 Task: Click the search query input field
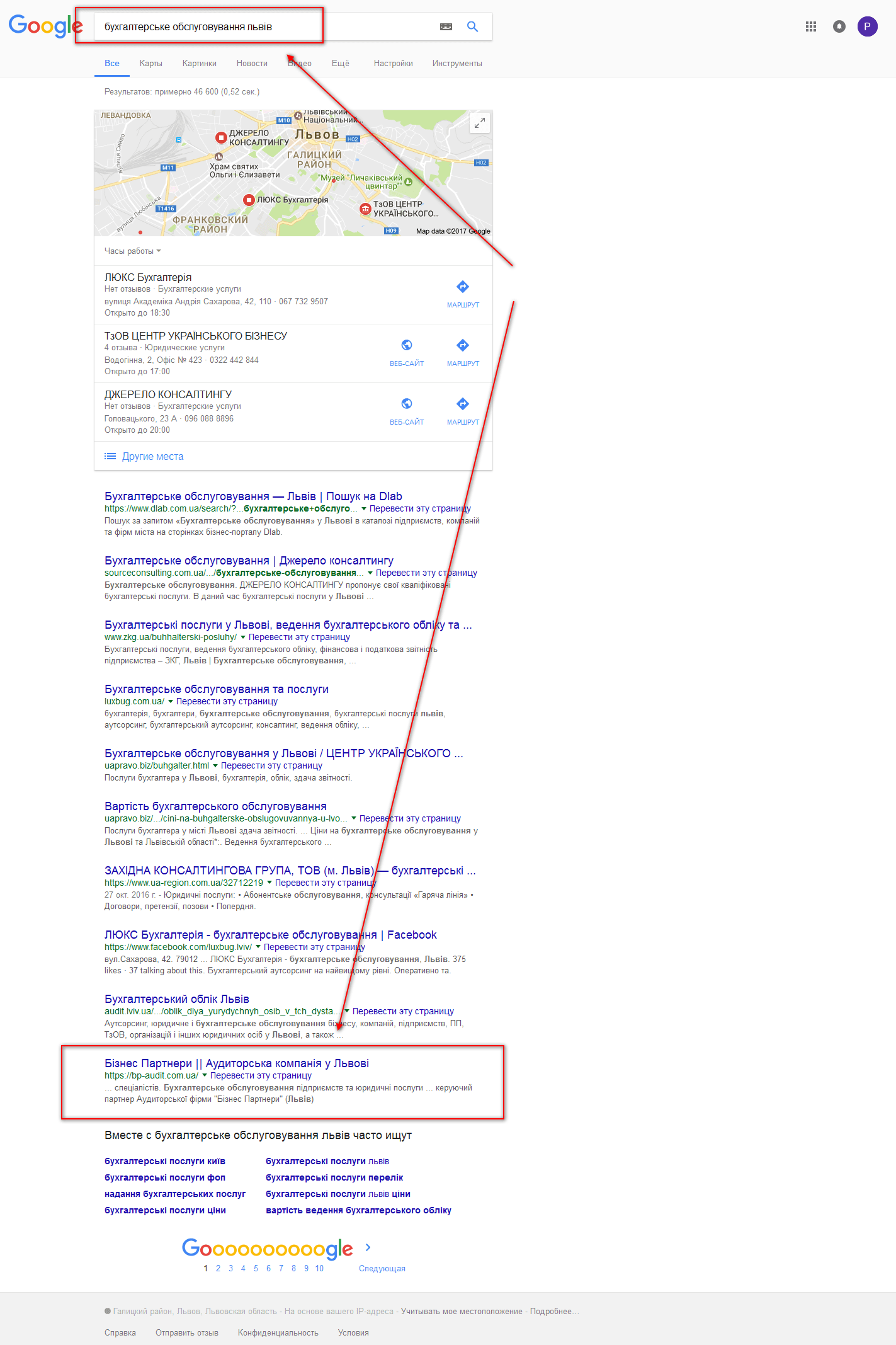tap(264, 26)
